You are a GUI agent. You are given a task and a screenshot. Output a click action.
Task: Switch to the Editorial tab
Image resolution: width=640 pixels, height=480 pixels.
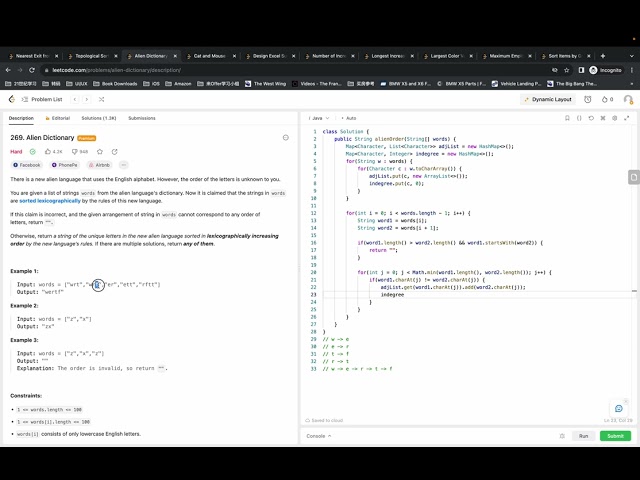pos(58,118)
